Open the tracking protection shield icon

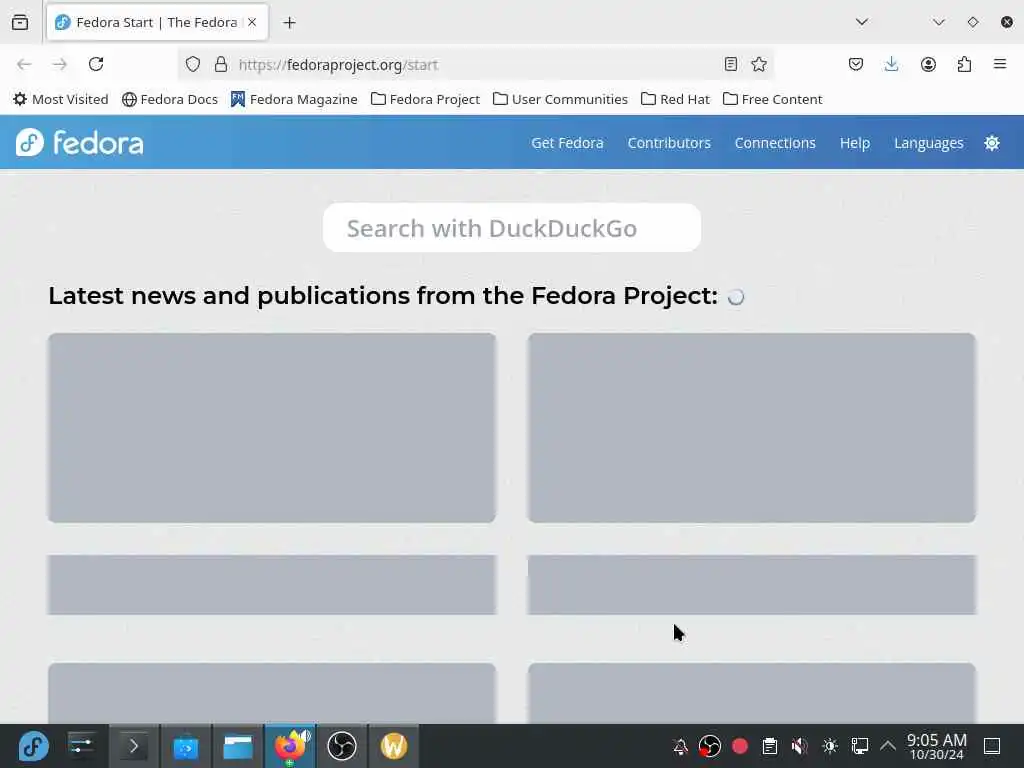(x=193, y=64)
